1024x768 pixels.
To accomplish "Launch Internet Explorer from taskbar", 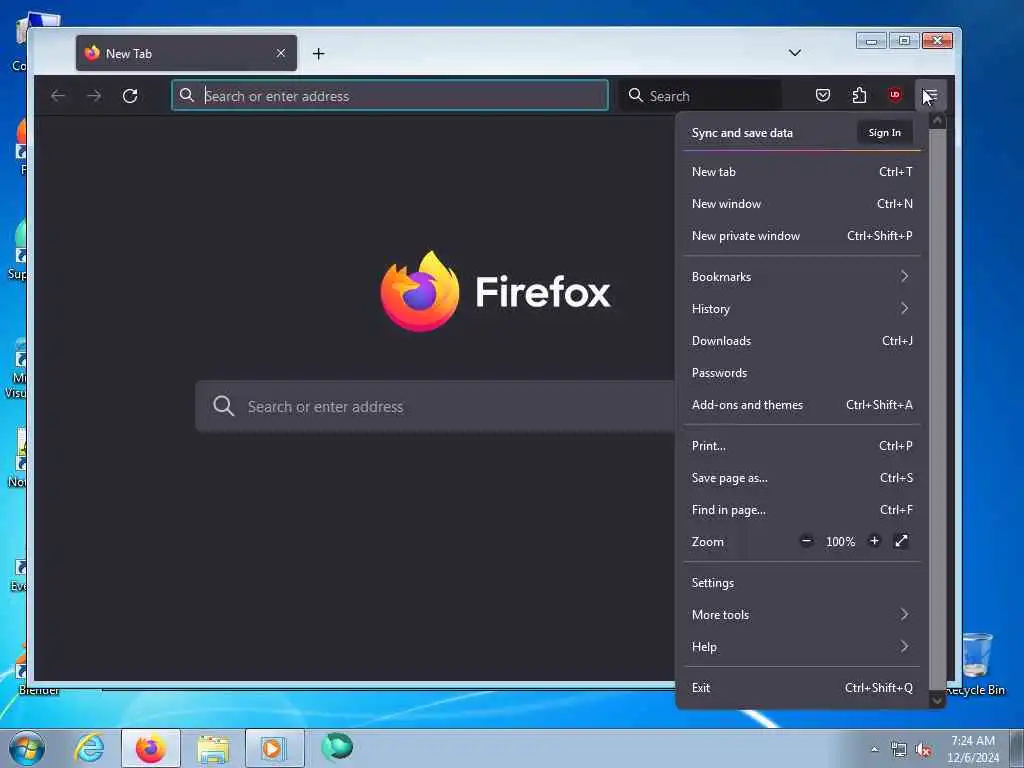I will [89, 748].
